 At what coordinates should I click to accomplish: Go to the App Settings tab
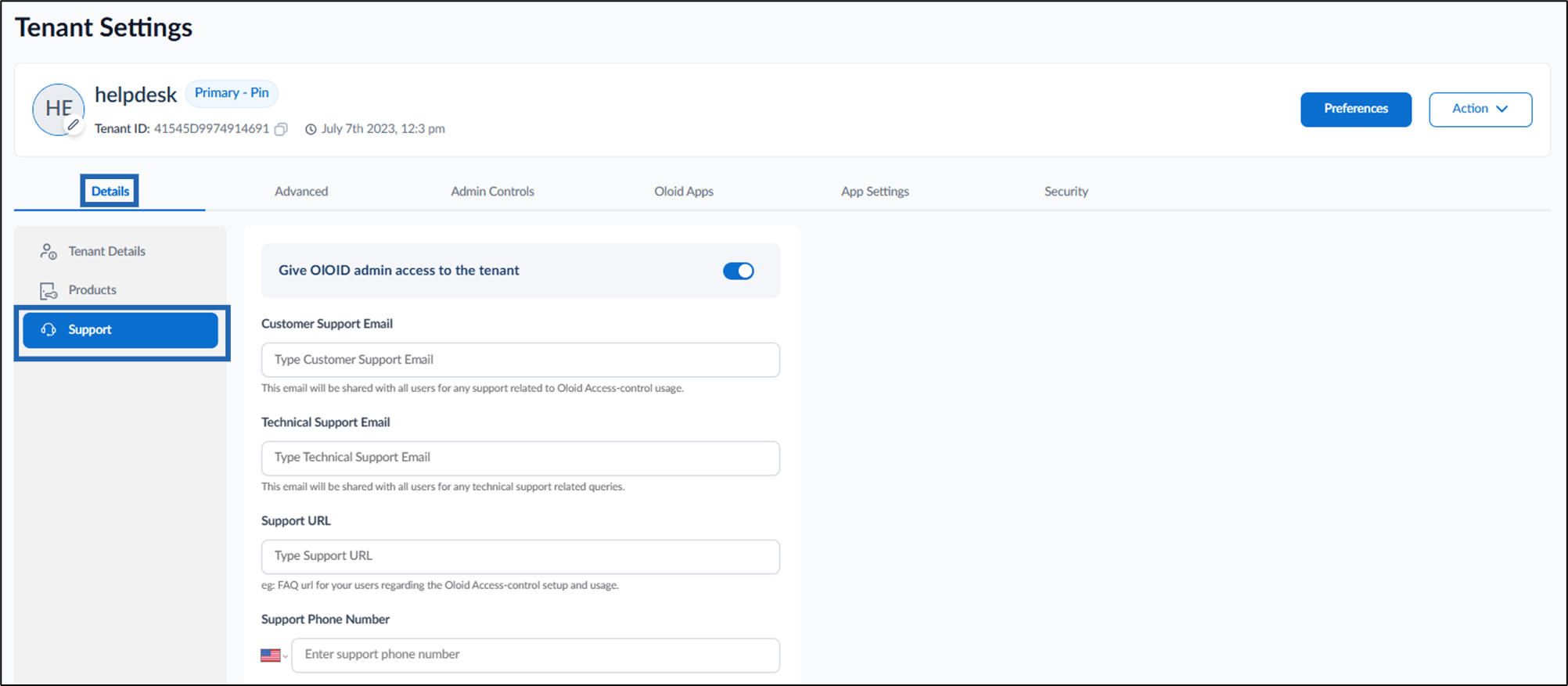pyautogui.click(x=875, y=192)
